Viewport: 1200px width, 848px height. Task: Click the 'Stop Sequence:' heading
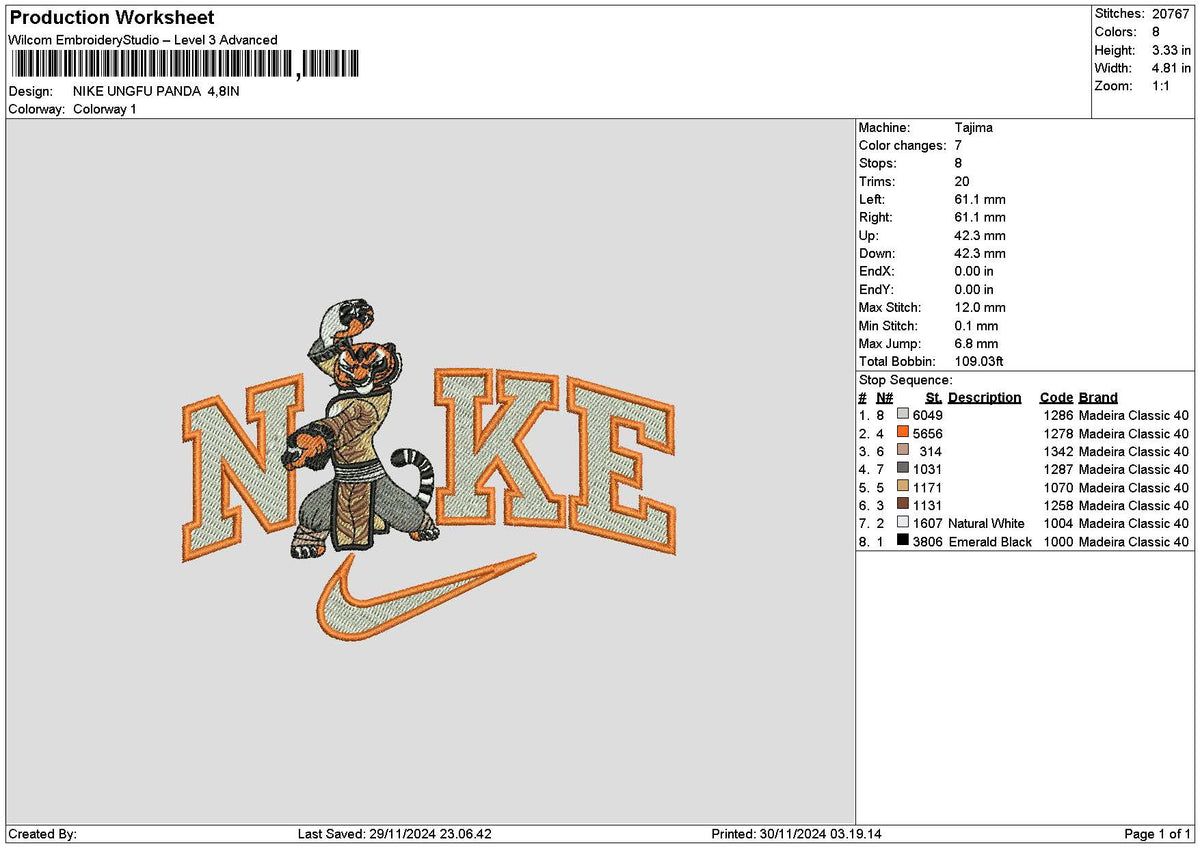click(906, 380)
